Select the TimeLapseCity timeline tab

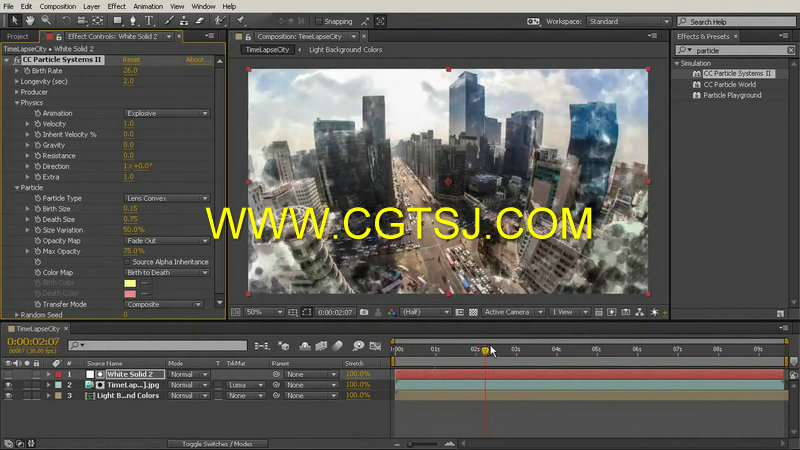coord(38,329)
